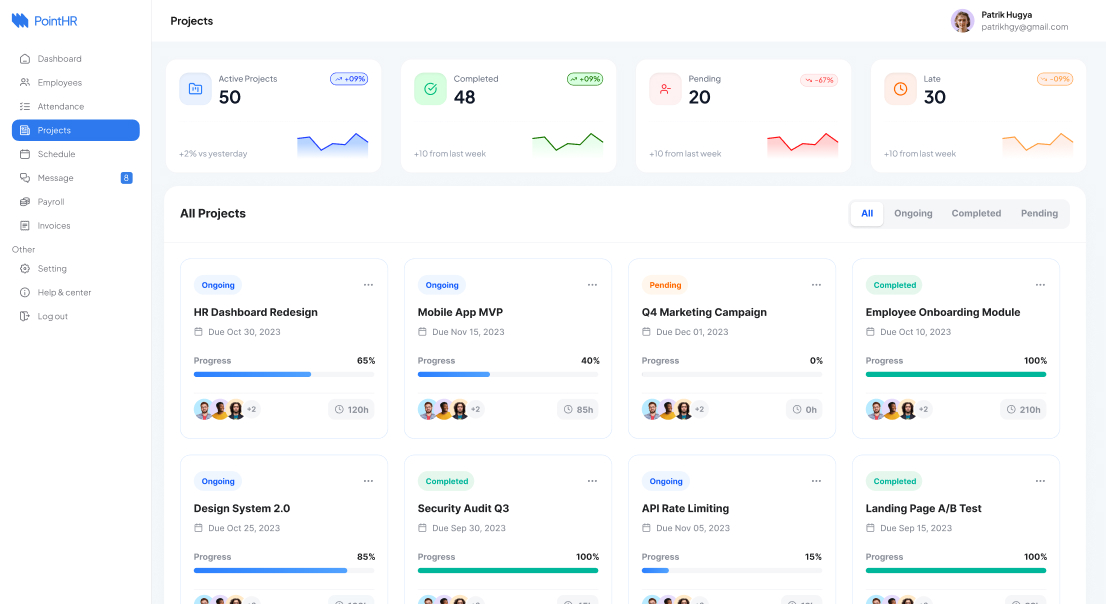This screenshot has width=1106, height=604.
Task: Click the Schedule calendar icon
Action: tap(25, 154)
